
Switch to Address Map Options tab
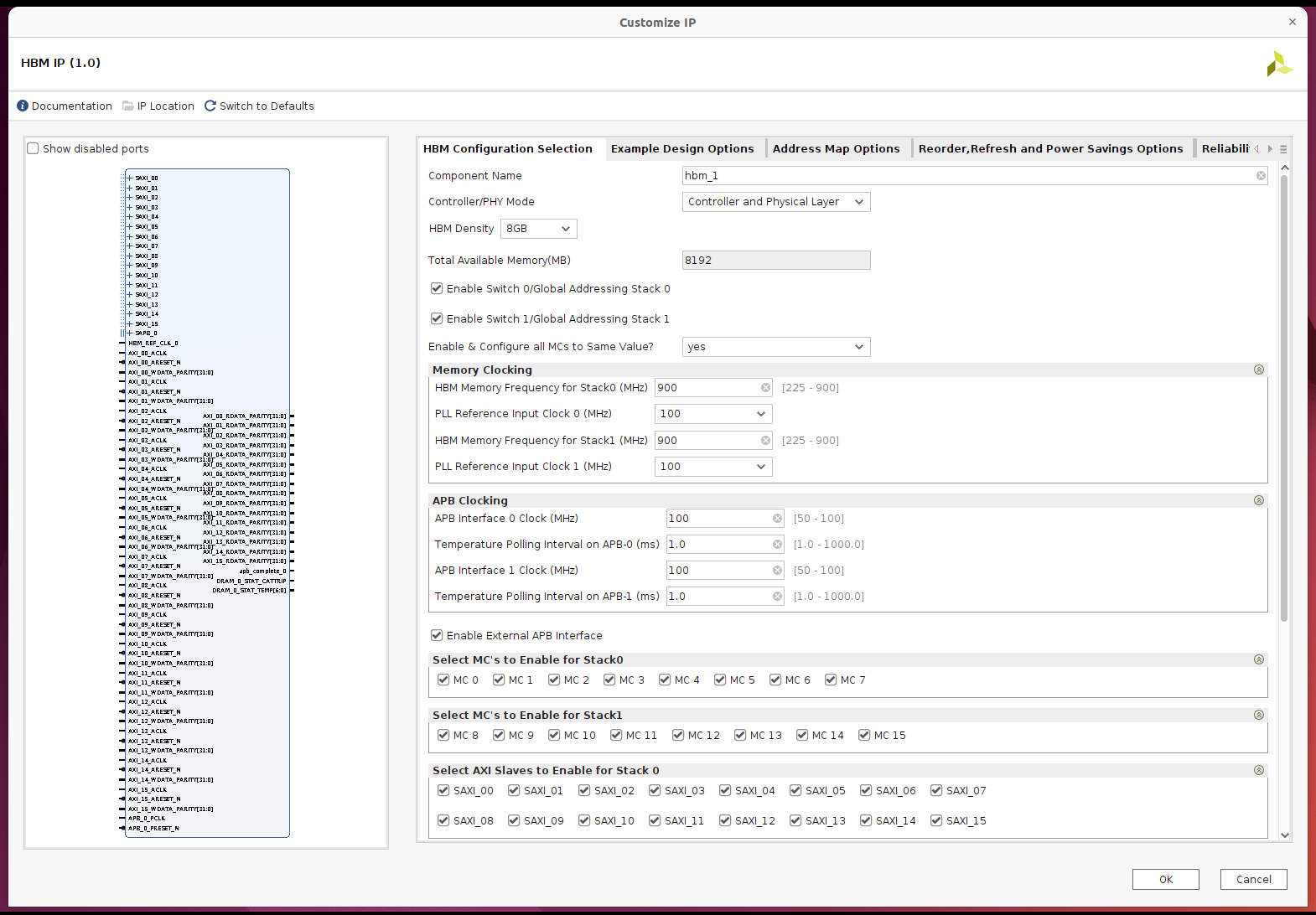[836, 149]
